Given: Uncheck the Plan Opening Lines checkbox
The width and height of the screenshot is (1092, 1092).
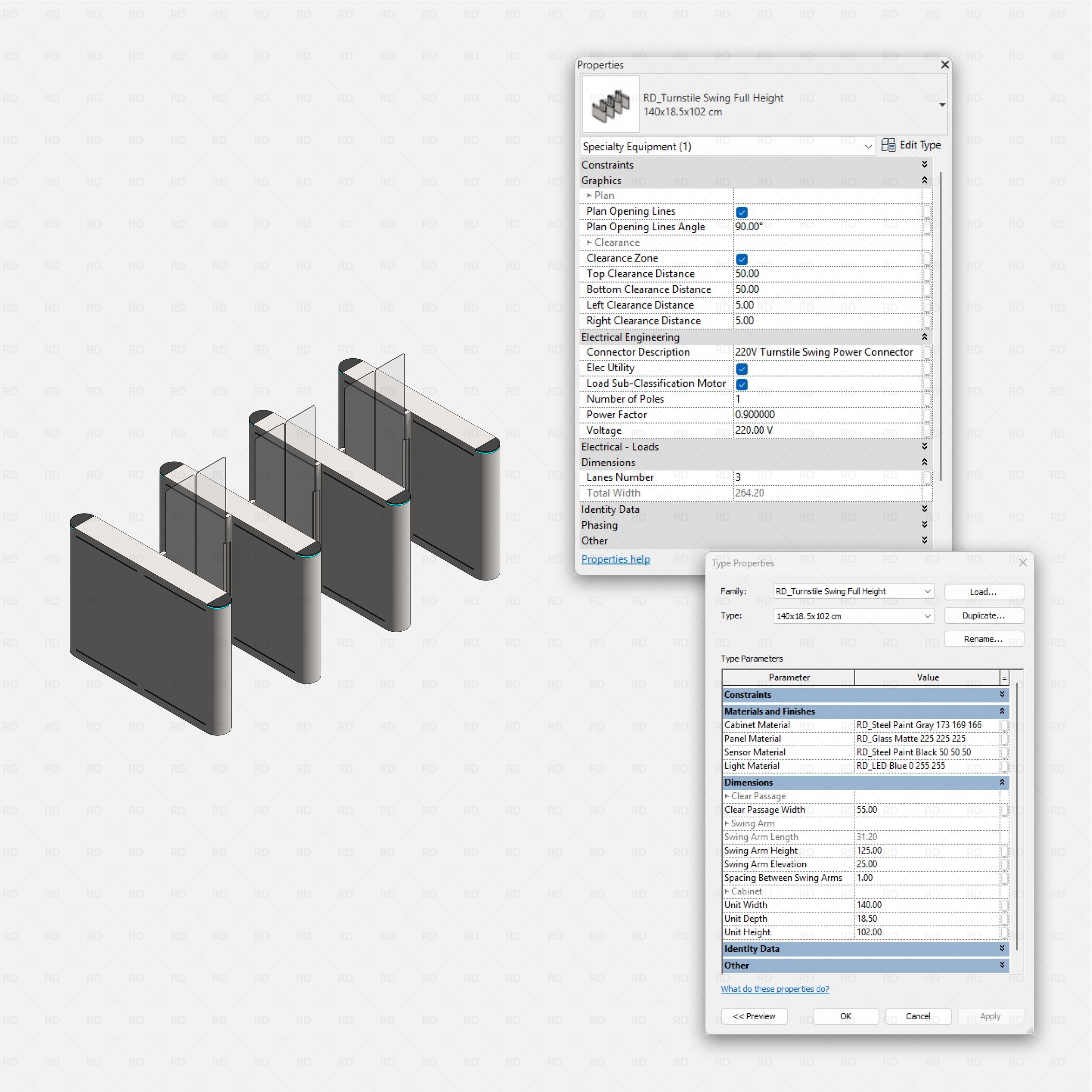Looking at the screenshot, I should (x=742, y=212).
